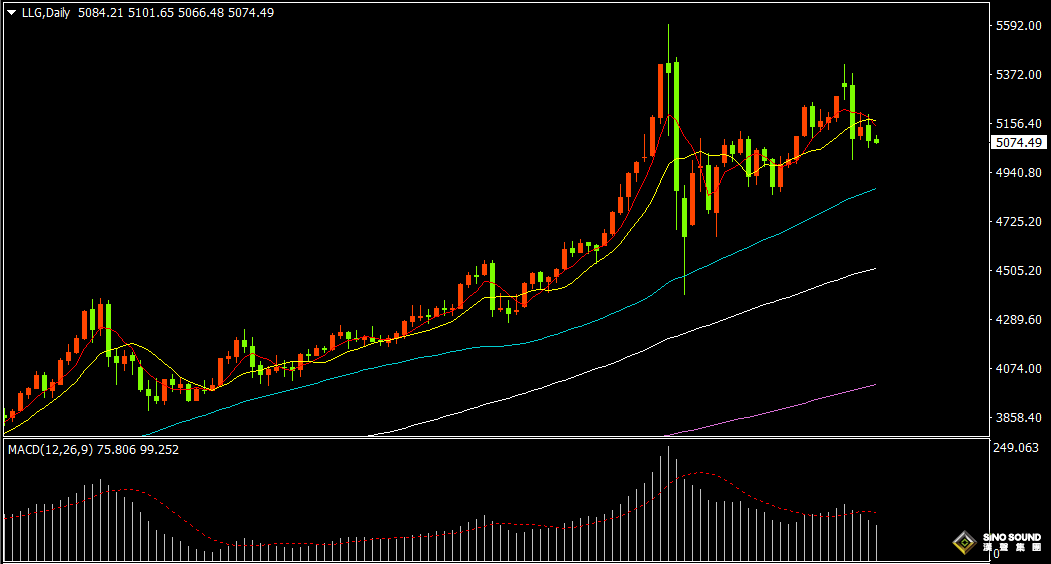Click the 3858.40 price axis label

1018,418
